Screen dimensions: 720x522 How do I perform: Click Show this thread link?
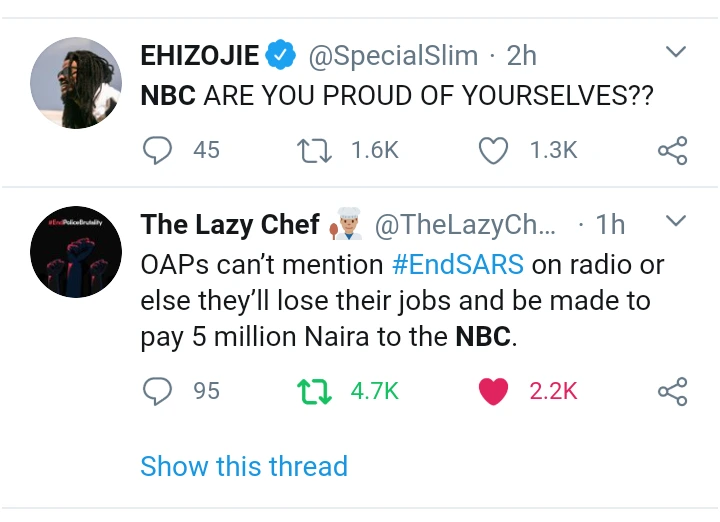[x=244, y=466]
